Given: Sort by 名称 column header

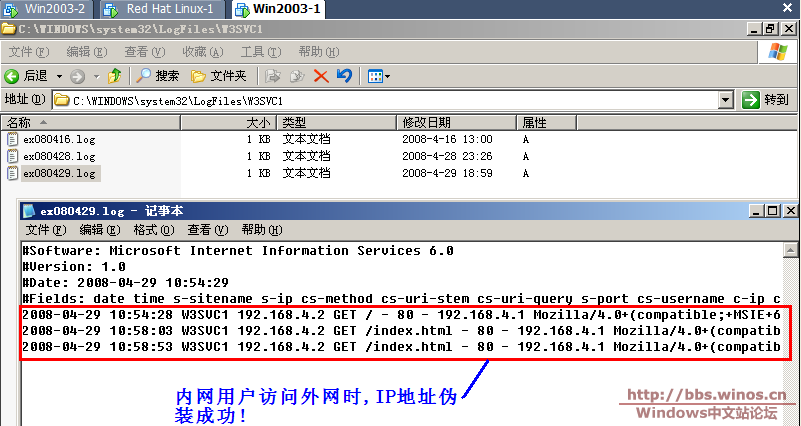Looking at the screenshot, I should point(90,123).
